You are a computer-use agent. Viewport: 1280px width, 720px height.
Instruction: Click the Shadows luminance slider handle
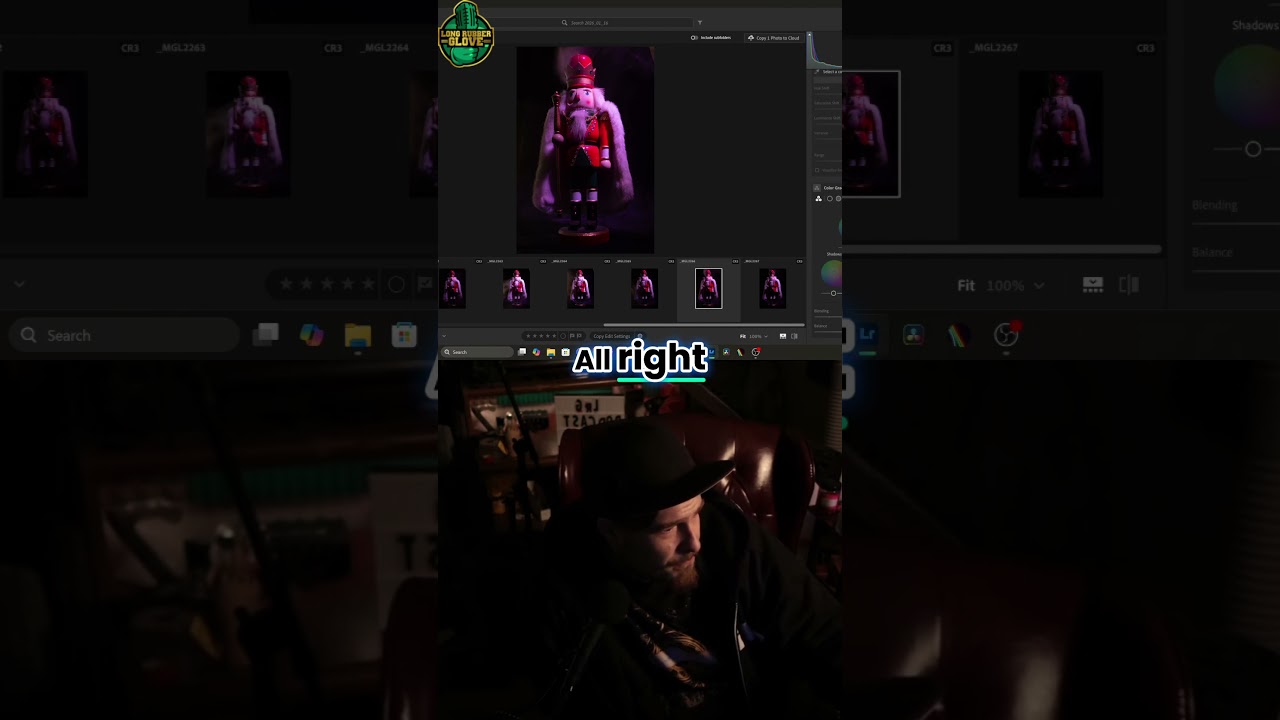point(834,293)
